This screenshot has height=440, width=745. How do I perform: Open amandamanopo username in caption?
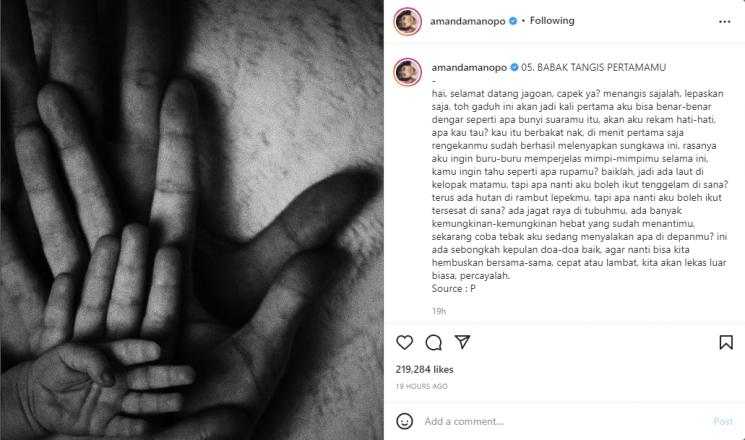coord(469,67)
